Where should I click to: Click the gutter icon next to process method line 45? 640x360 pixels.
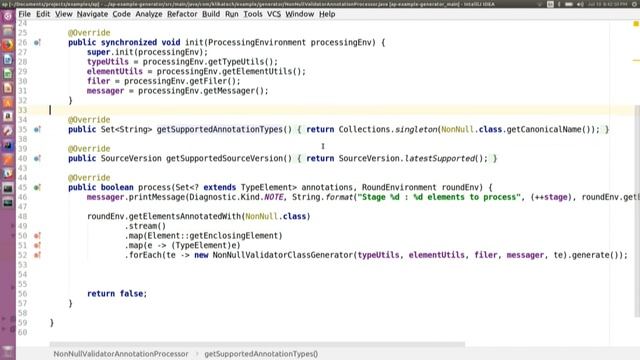point(37,187)
